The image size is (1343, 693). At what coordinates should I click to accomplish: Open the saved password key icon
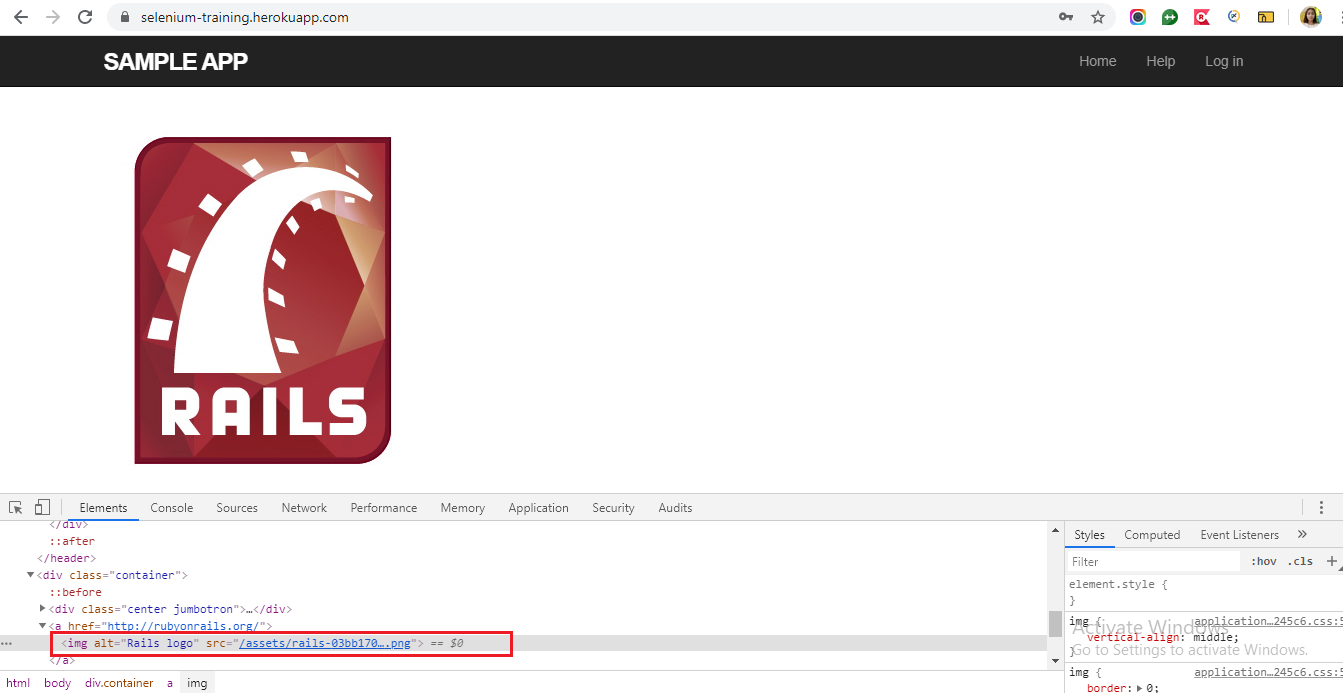1066,17
